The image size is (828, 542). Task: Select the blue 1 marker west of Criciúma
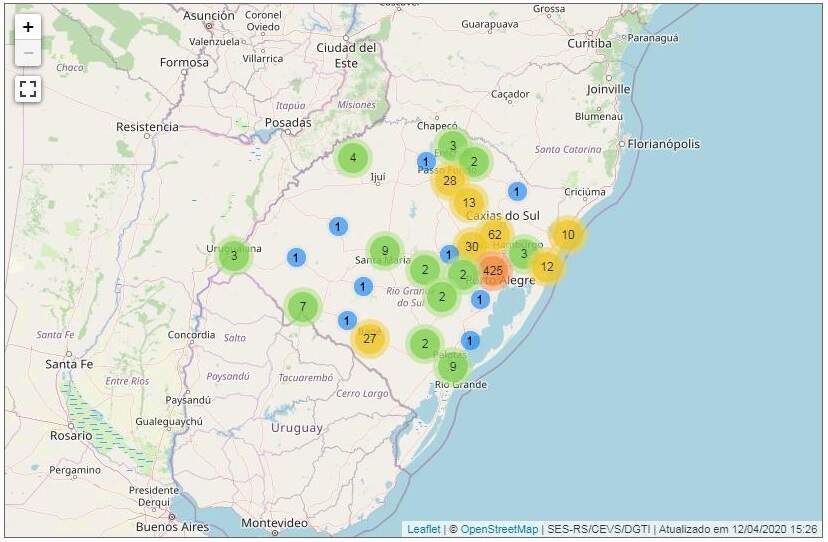pos(517,191)
